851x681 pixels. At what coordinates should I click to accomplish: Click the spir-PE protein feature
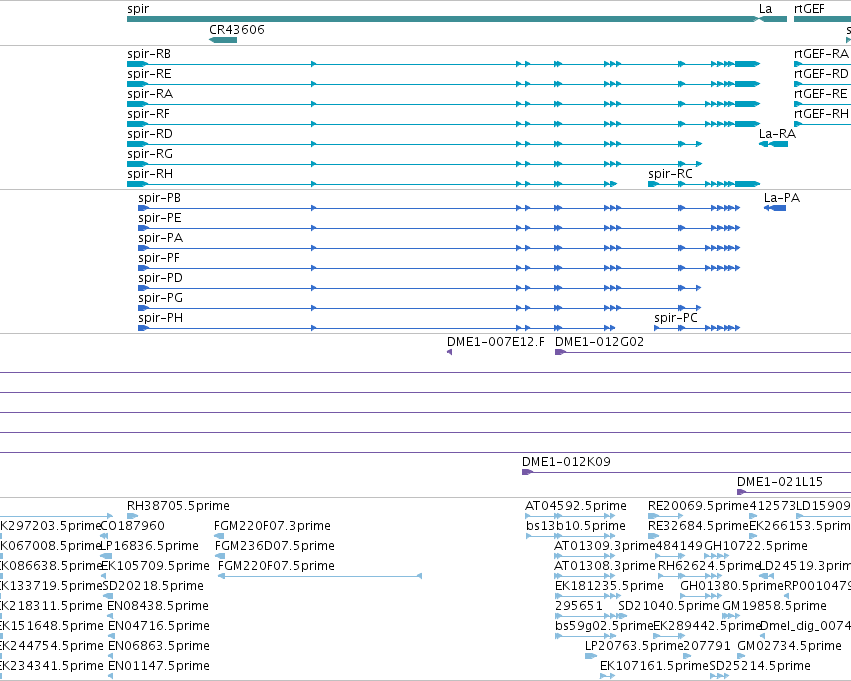point(439,228)
